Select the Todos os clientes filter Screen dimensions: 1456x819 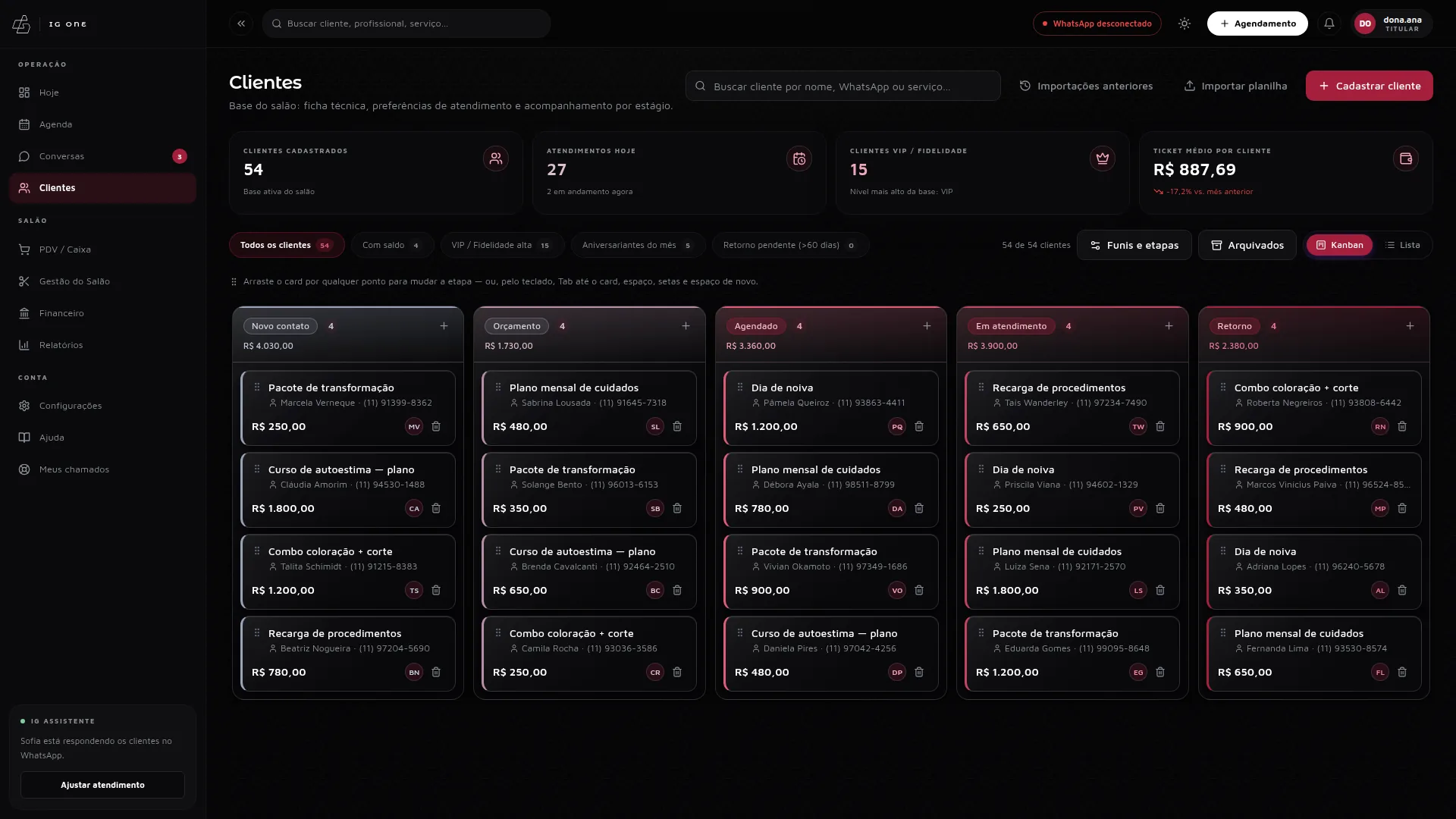(287, 245)
